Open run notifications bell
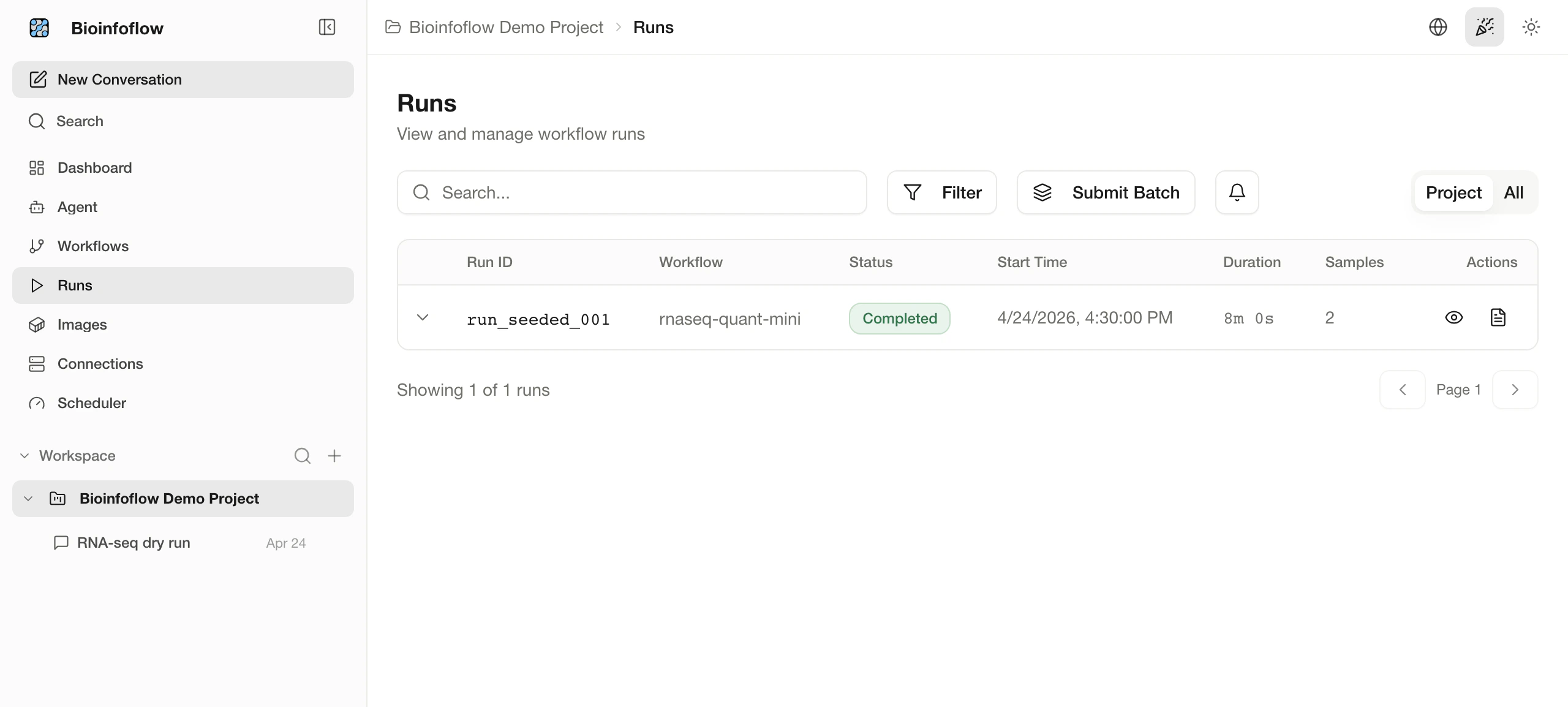Viewport: 1568px width, 707px height. pyautogui.click(x=1237, y=192)
